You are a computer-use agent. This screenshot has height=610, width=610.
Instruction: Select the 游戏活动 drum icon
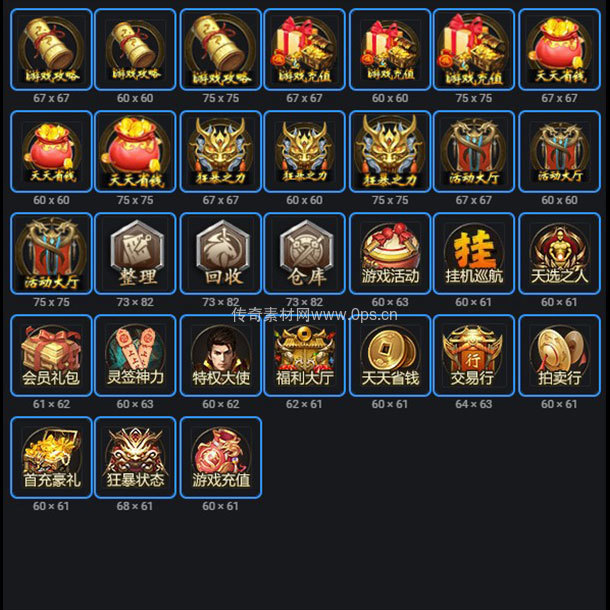tap(390, 253)
